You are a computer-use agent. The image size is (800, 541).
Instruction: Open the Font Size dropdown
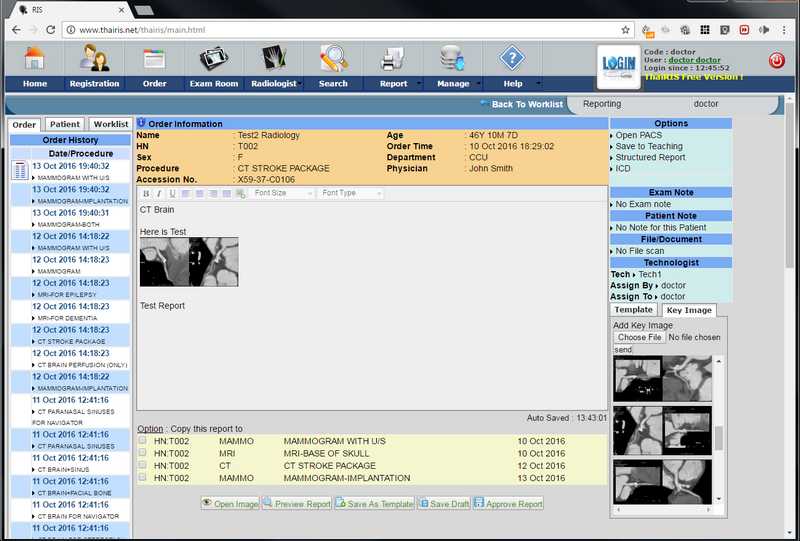[282, 193]
